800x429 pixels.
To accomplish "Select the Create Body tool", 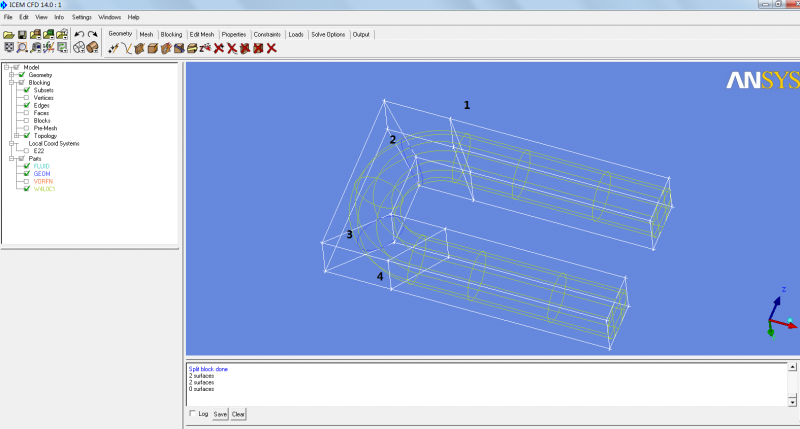I will coord(153,48).
